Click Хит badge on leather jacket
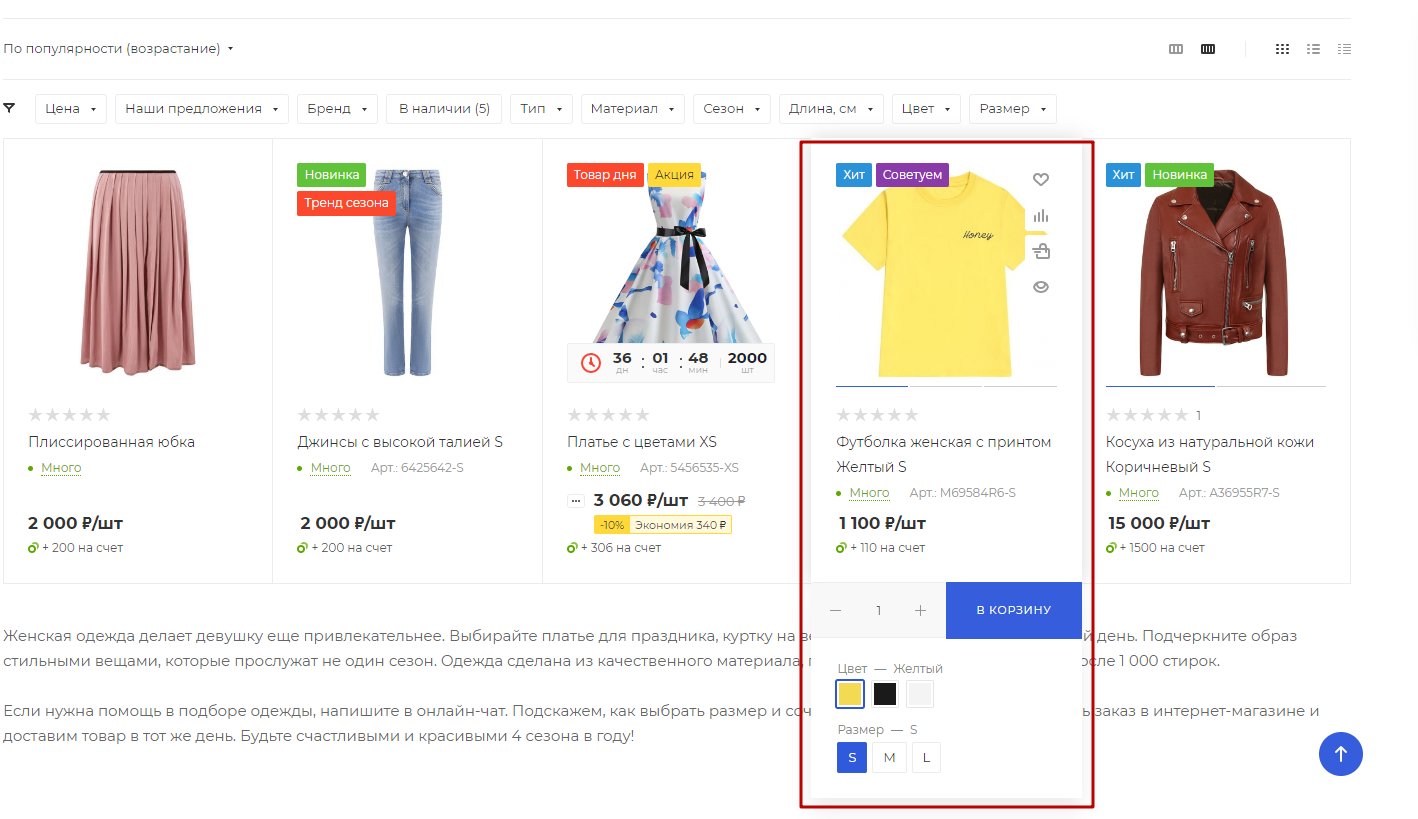This screenshot has width=1418, height=819. click(1124, 175)
